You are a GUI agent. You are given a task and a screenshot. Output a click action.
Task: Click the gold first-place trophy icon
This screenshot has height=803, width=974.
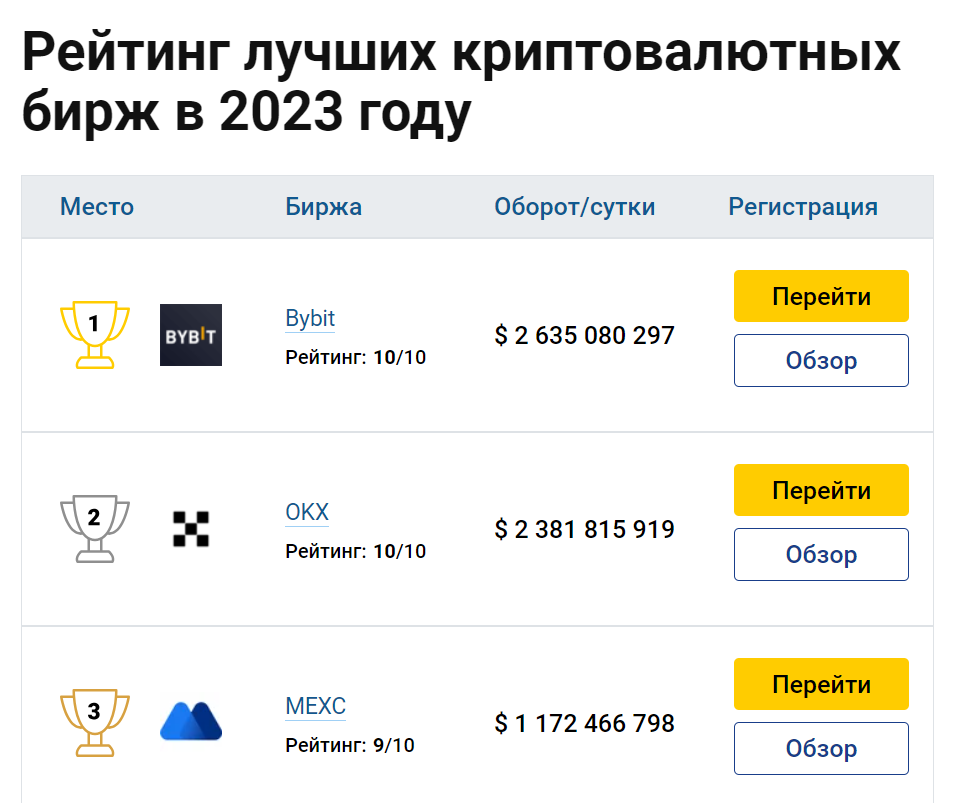[95, 334]
